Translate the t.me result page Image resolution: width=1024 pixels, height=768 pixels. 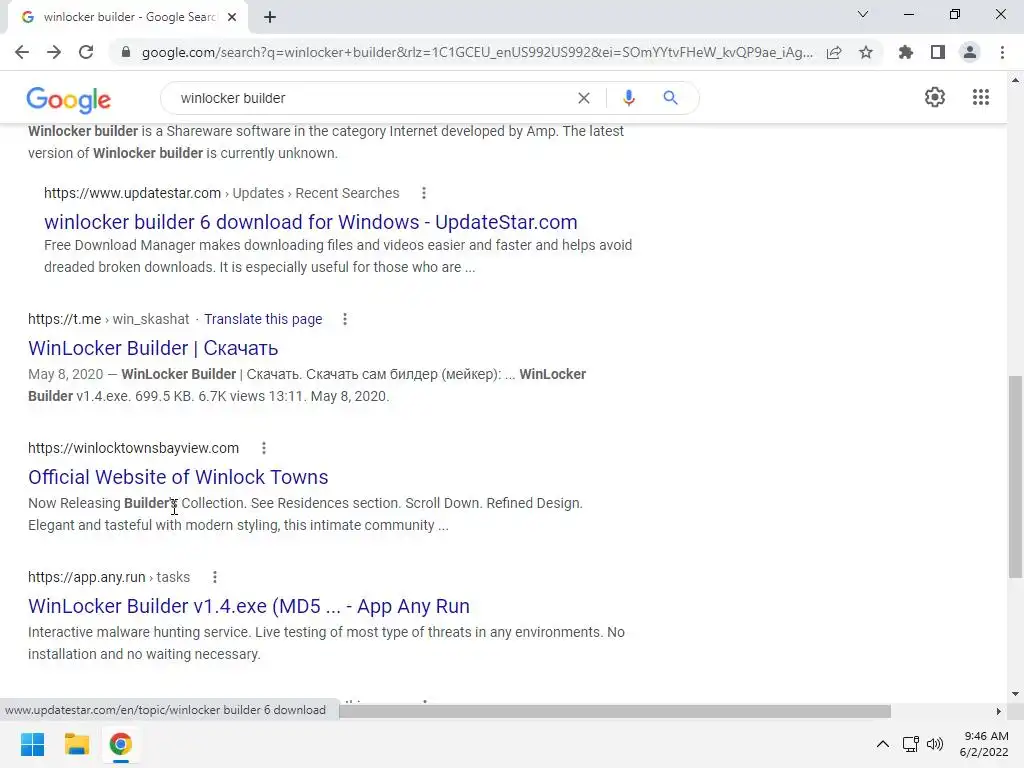(x=263, y=319)
